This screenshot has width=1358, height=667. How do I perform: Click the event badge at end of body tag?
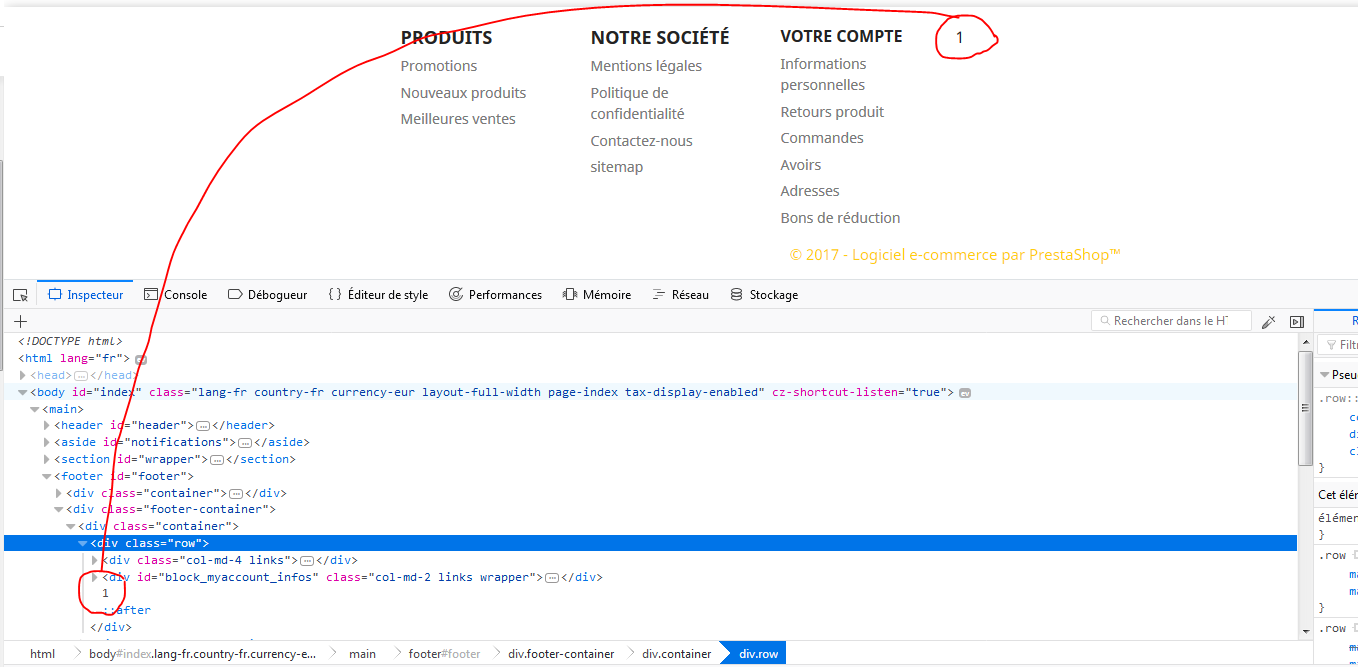(x=965, y=393)
